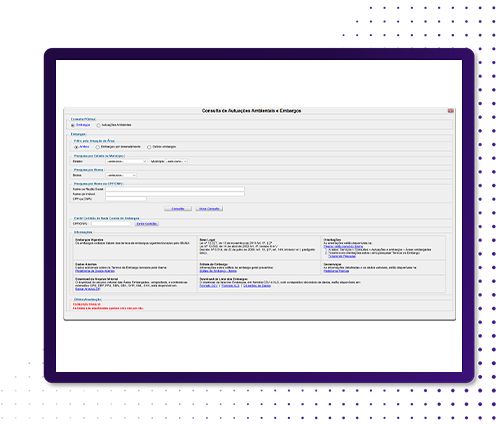This screenshot has width=500, height=424.
Task: Focus the Nome do Imóvel field
Action: pyautogui.click(x=175, y=194)
